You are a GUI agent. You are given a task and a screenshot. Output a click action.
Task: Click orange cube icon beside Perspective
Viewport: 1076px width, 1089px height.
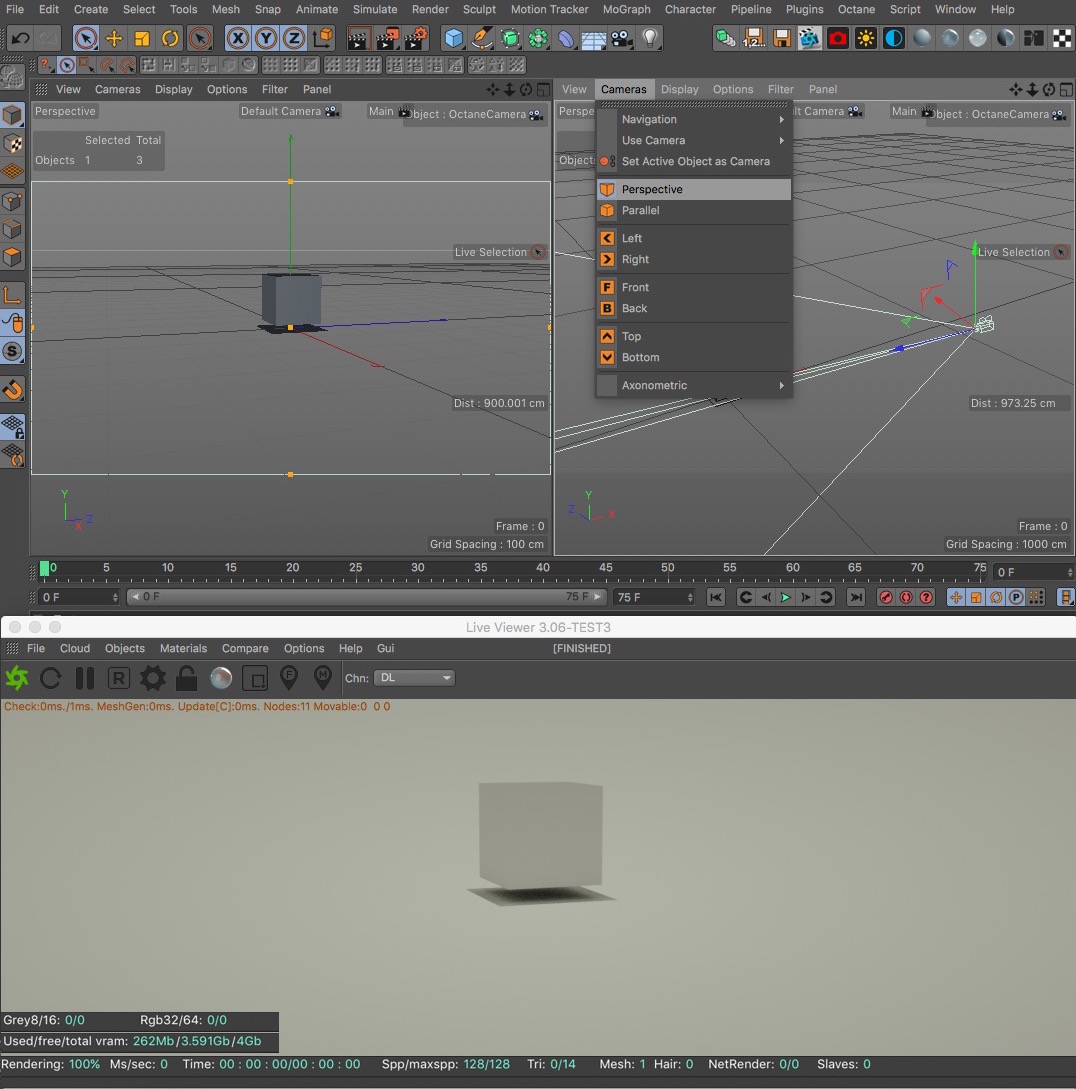[607, 189]
